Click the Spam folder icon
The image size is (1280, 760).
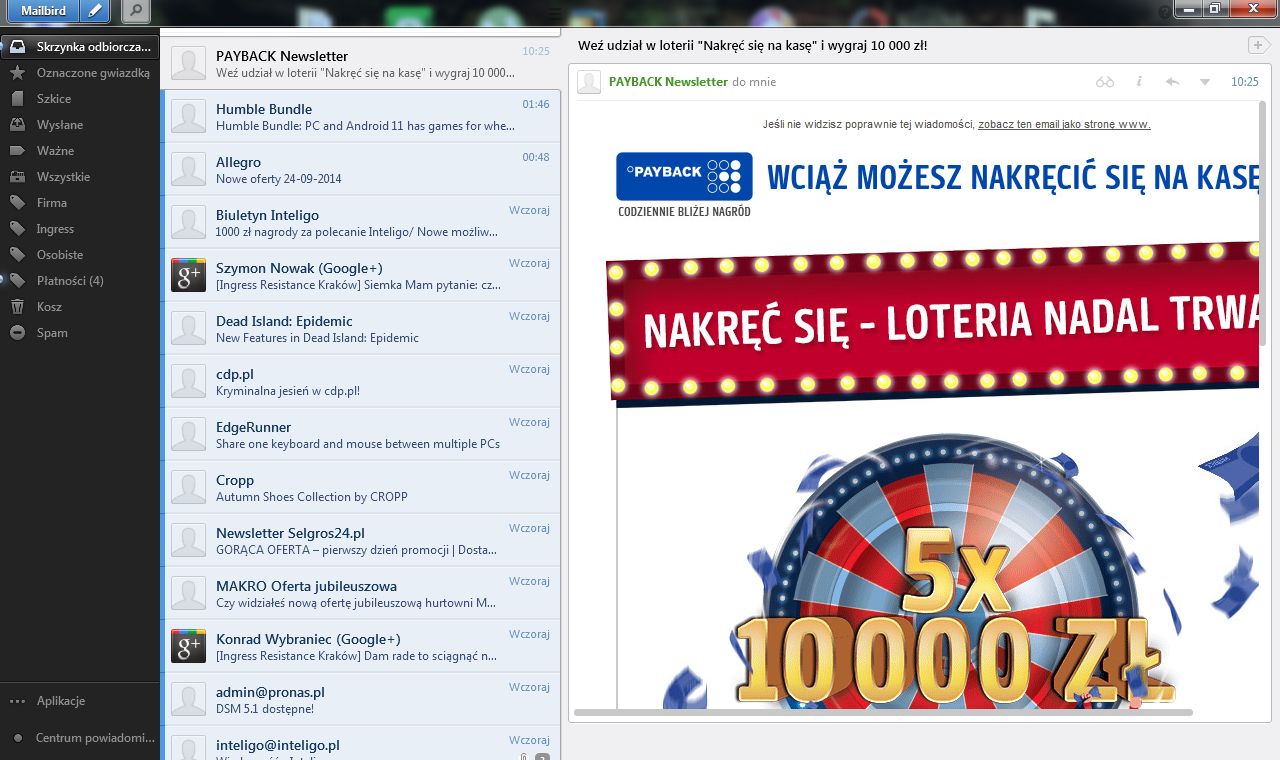coord(17,333)
